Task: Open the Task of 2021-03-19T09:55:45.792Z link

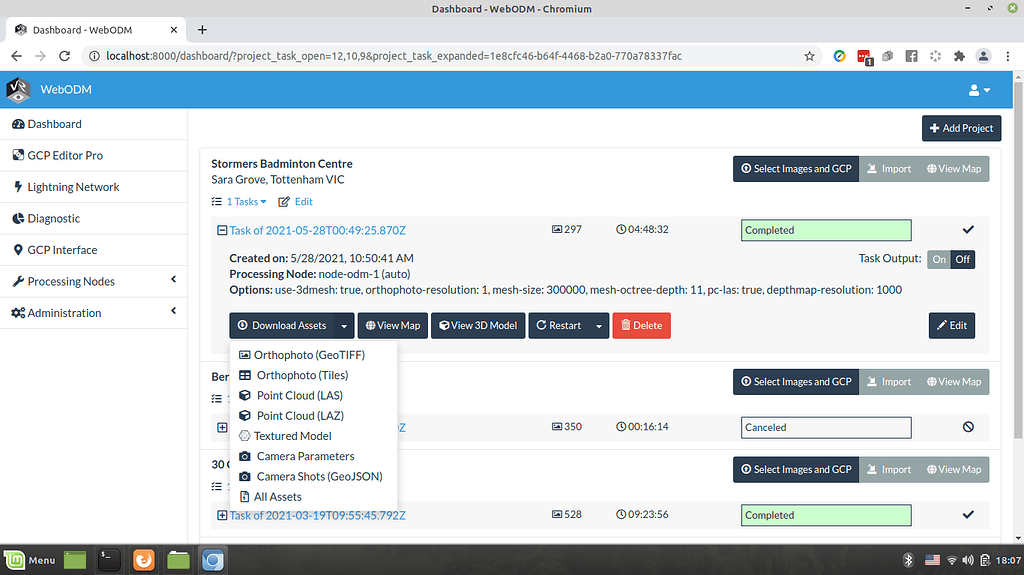Action: 317,515
